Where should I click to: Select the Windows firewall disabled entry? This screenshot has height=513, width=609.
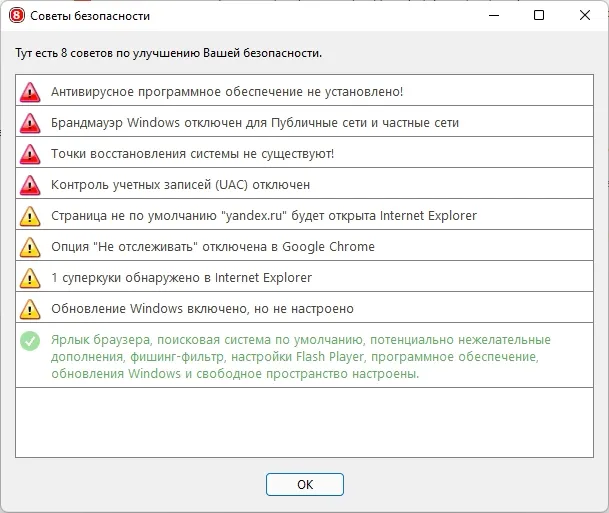click(304, 121)
